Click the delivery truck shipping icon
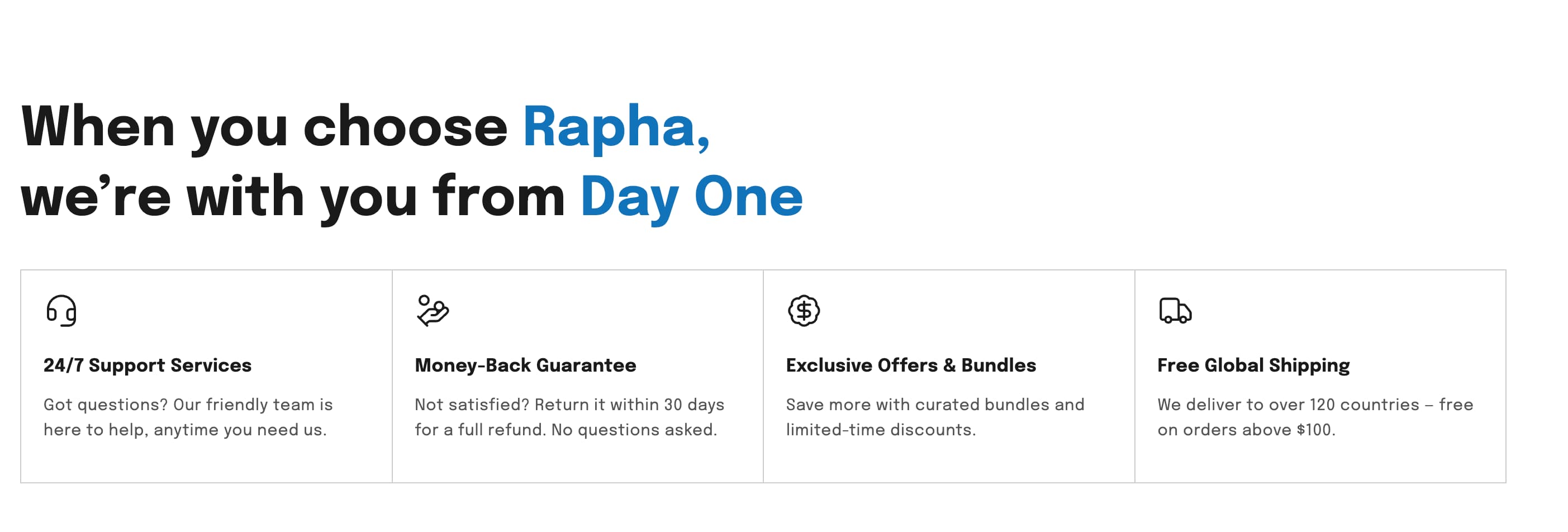The image size is (1568, 532). (x=1175, y=311)
